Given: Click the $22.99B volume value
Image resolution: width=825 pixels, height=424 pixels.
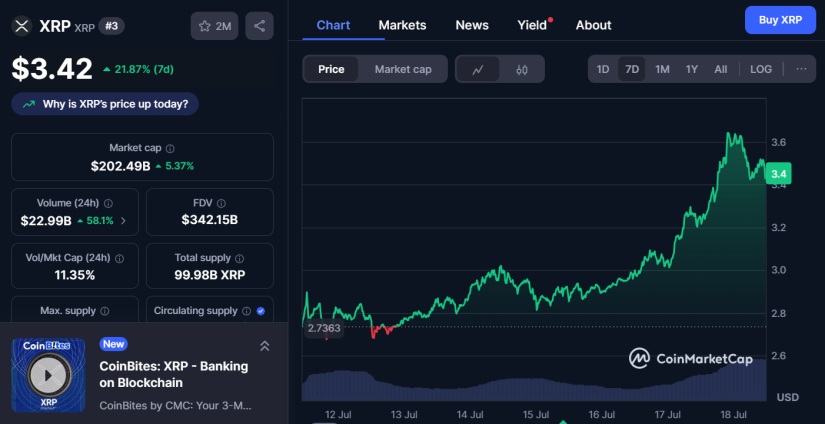Looking at the screenshot, I should pyautogui.click(x=46, y=221).
